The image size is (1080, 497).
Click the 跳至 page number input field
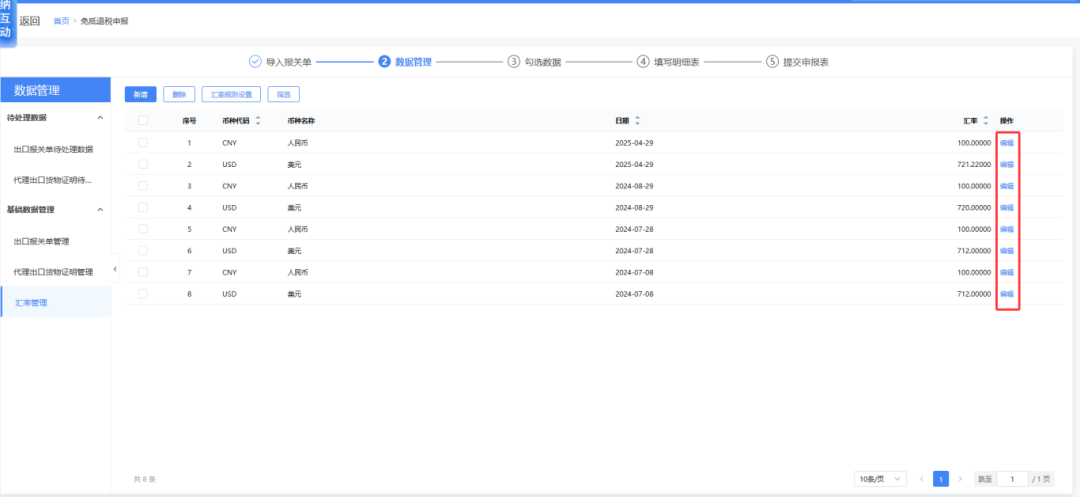coord(1011,478)
